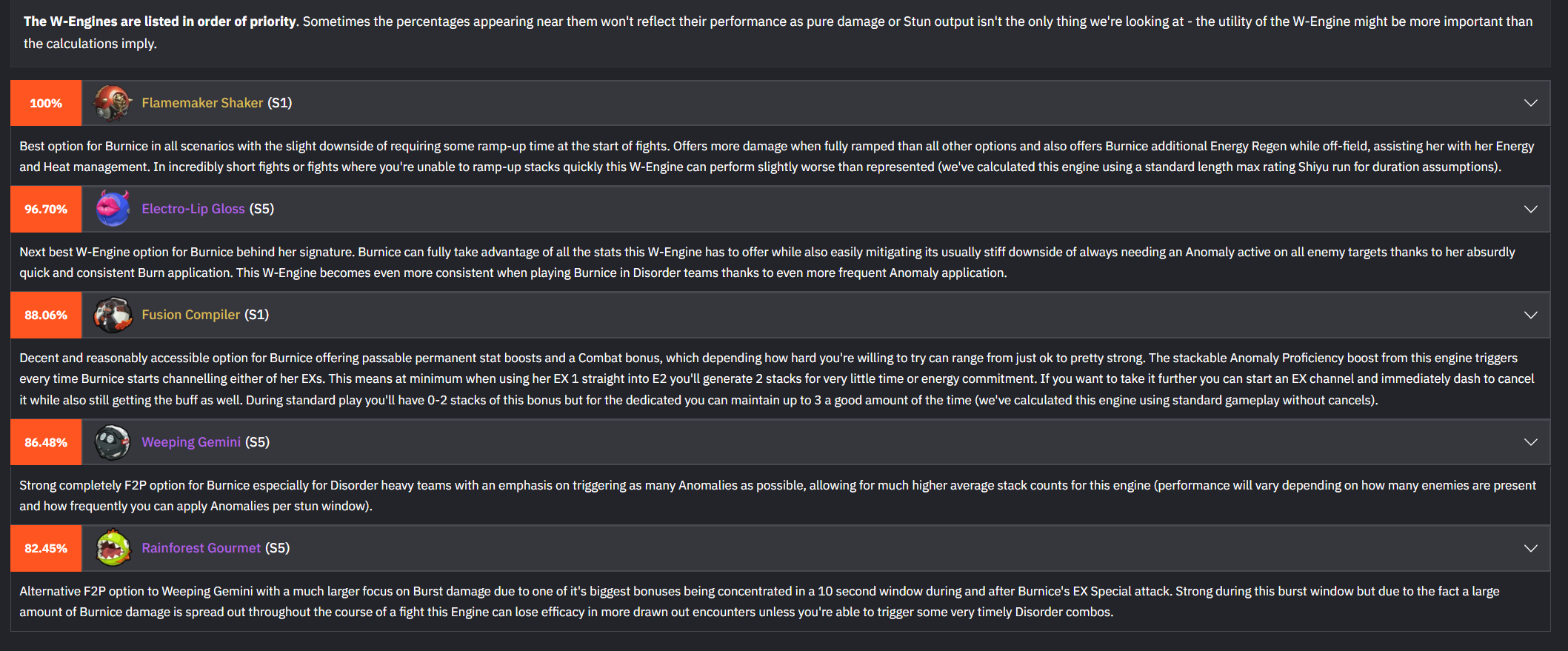The image size is (1568, 651).
Task: Click the Flamemaker Shaker engine icon
Action: [113, 103]
